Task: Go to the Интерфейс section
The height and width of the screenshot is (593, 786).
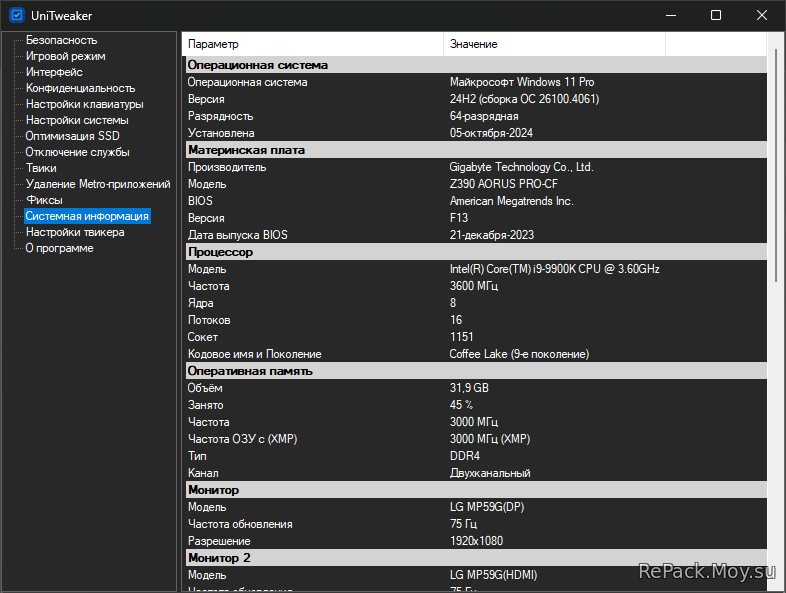Action: click(x=54, y=72)
